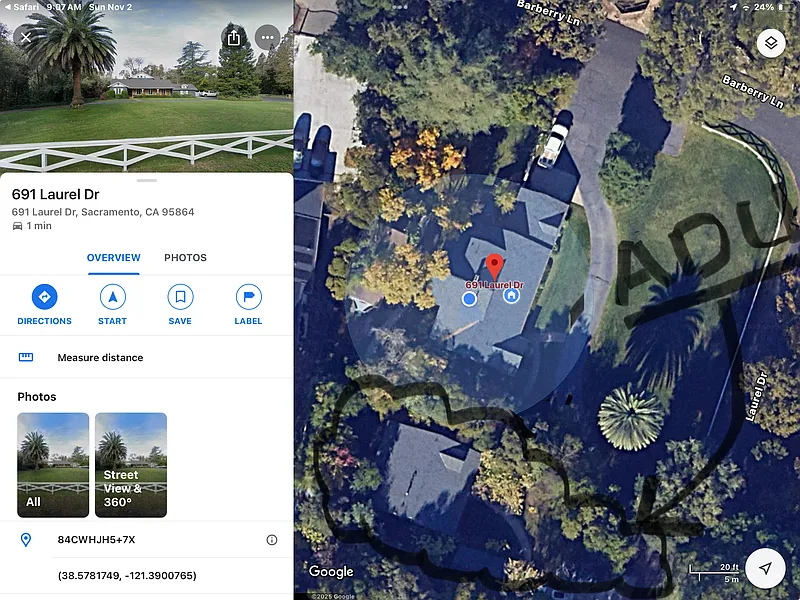Tap the plus code 84CWHJH5+7X
The image size is (800, 600).
96,539
